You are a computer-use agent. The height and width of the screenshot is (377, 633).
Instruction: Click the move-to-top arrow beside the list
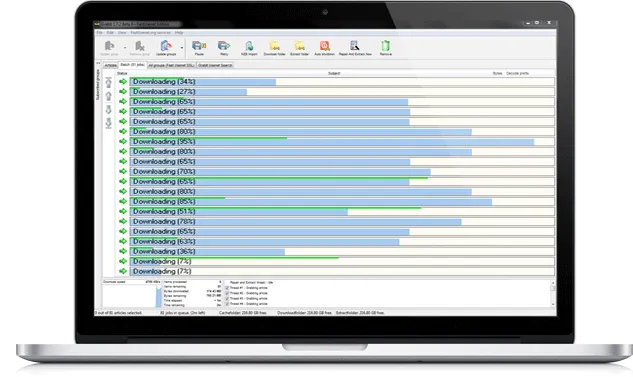point(109,83)
